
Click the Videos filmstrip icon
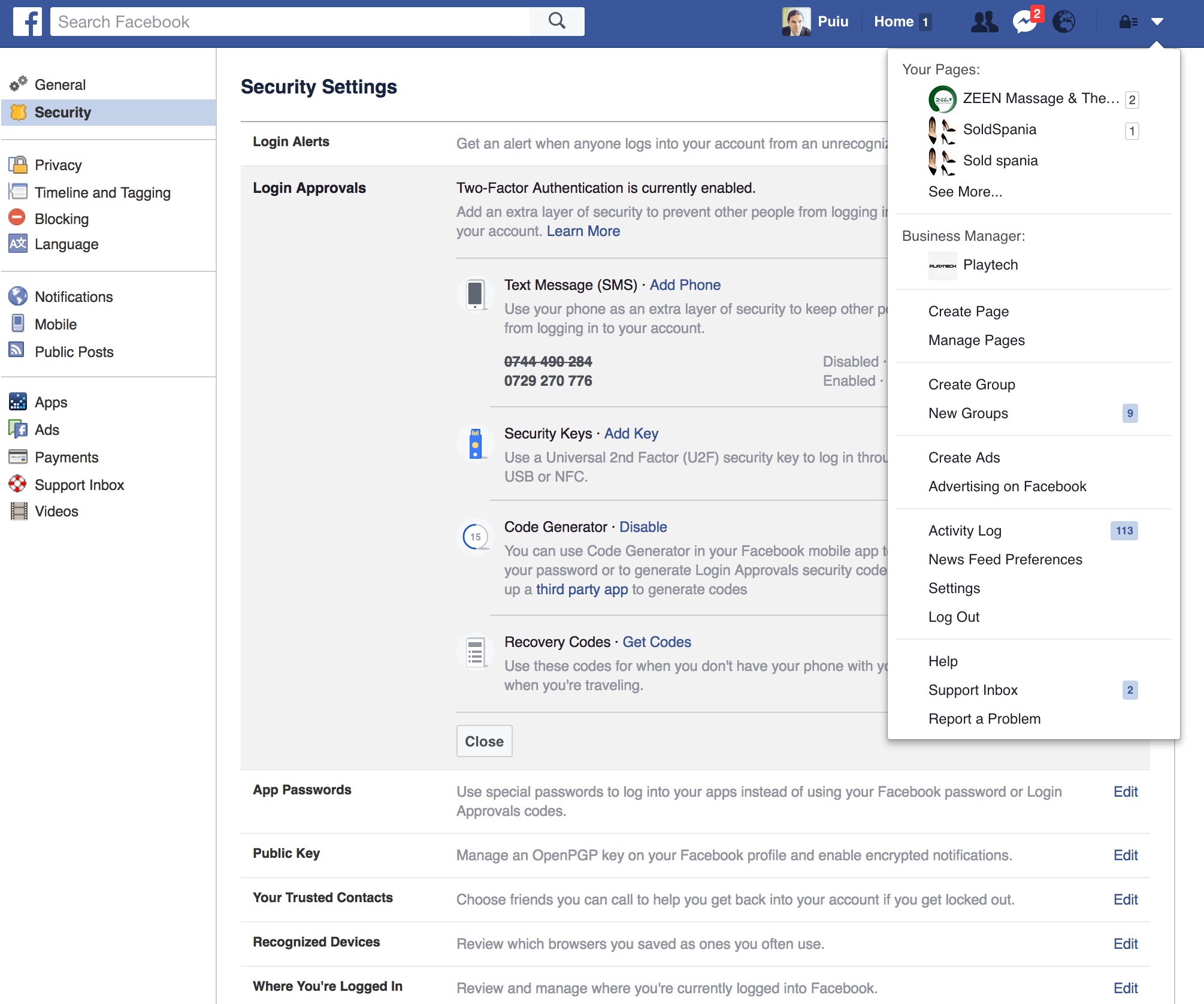coord(19,511)
